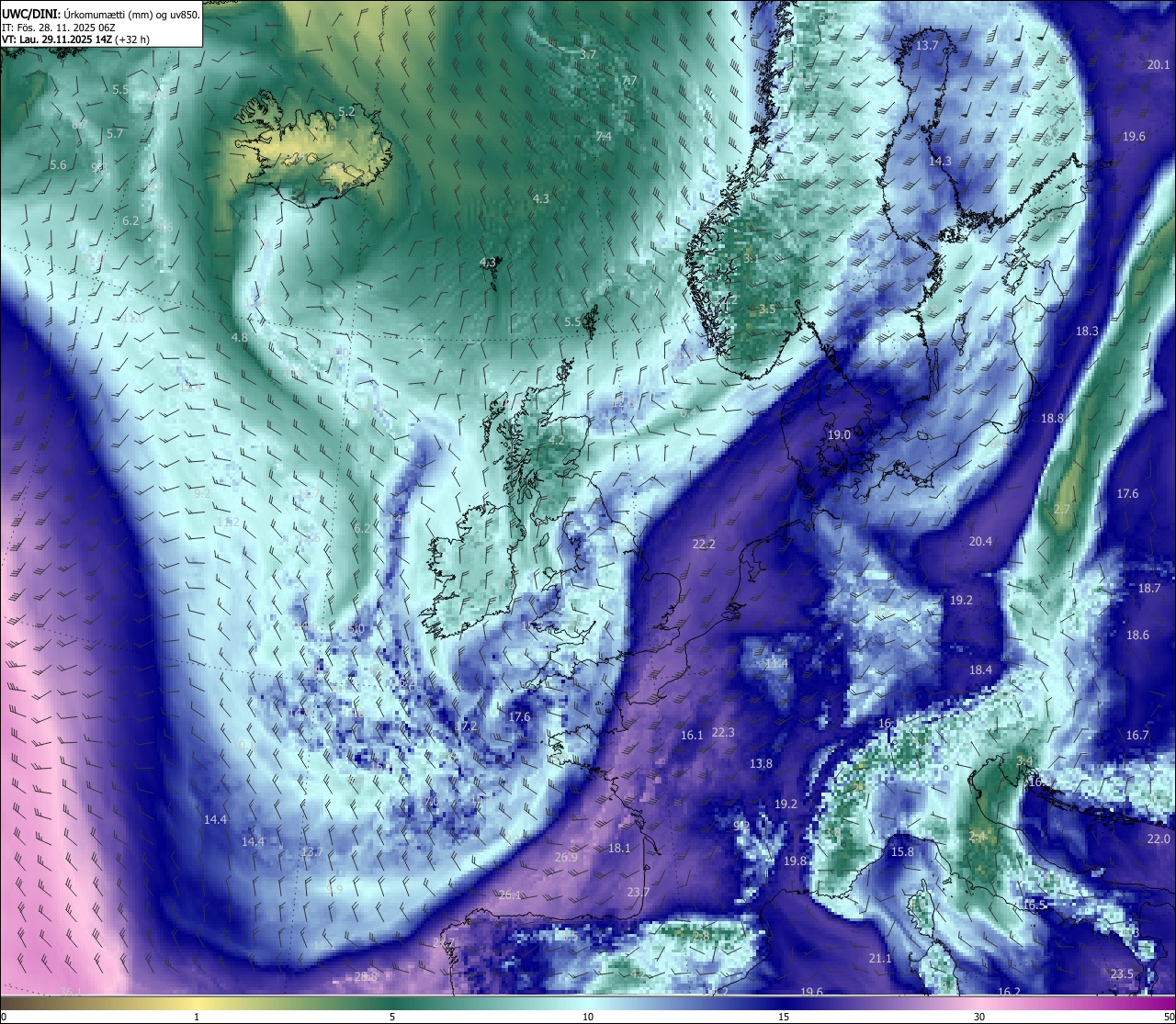Image resolution: width=1176 pixels, height=1024 pixels.
Task: Select the 23.5 value at the bottom right
Action: pos(1122,973)
